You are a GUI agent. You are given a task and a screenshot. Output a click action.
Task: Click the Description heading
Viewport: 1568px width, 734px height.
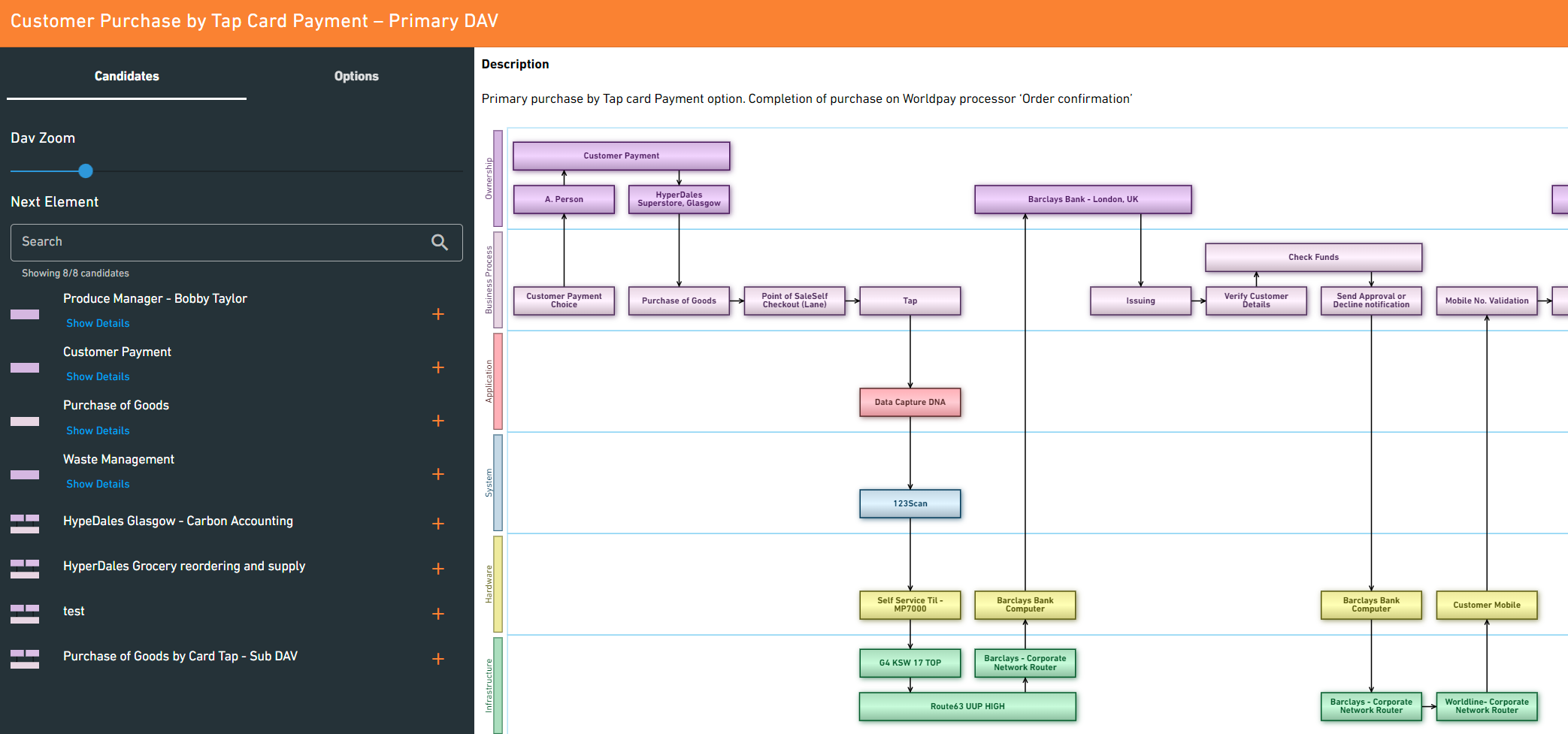pyautogui.click(x=515, y=65)
